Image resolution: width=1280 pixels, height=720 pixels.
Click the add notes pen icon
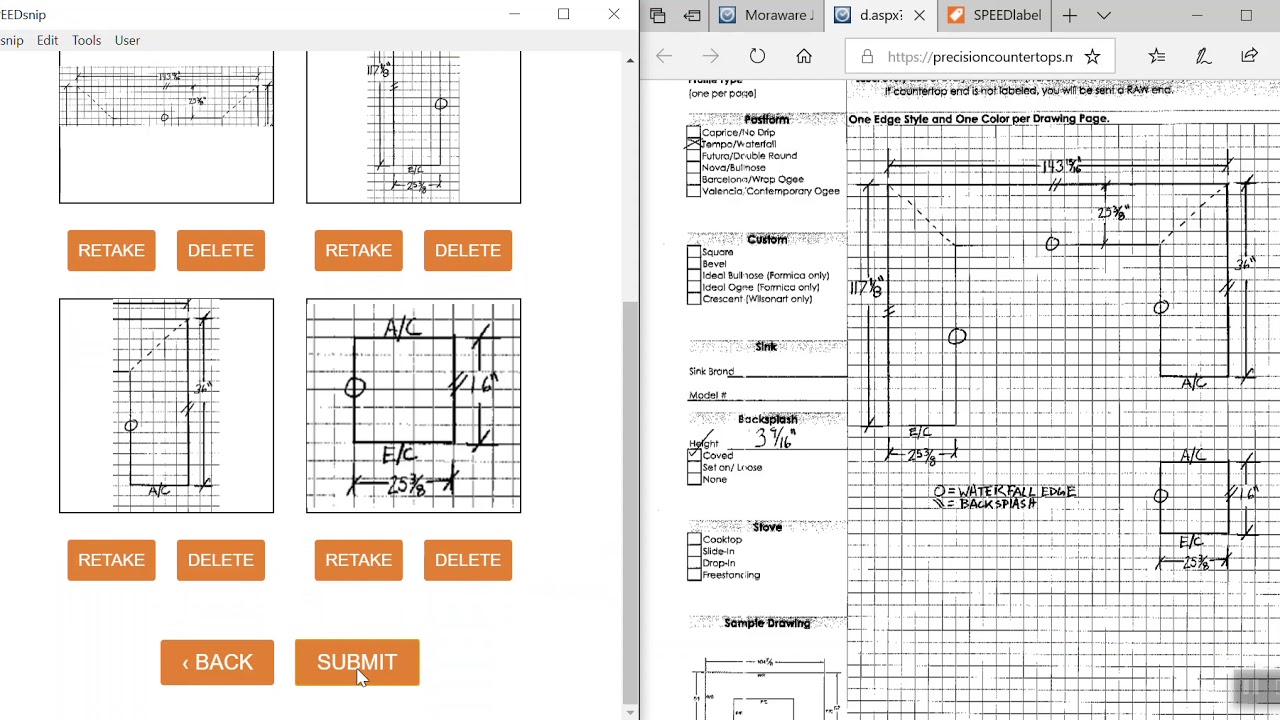tap(1203, 57)
